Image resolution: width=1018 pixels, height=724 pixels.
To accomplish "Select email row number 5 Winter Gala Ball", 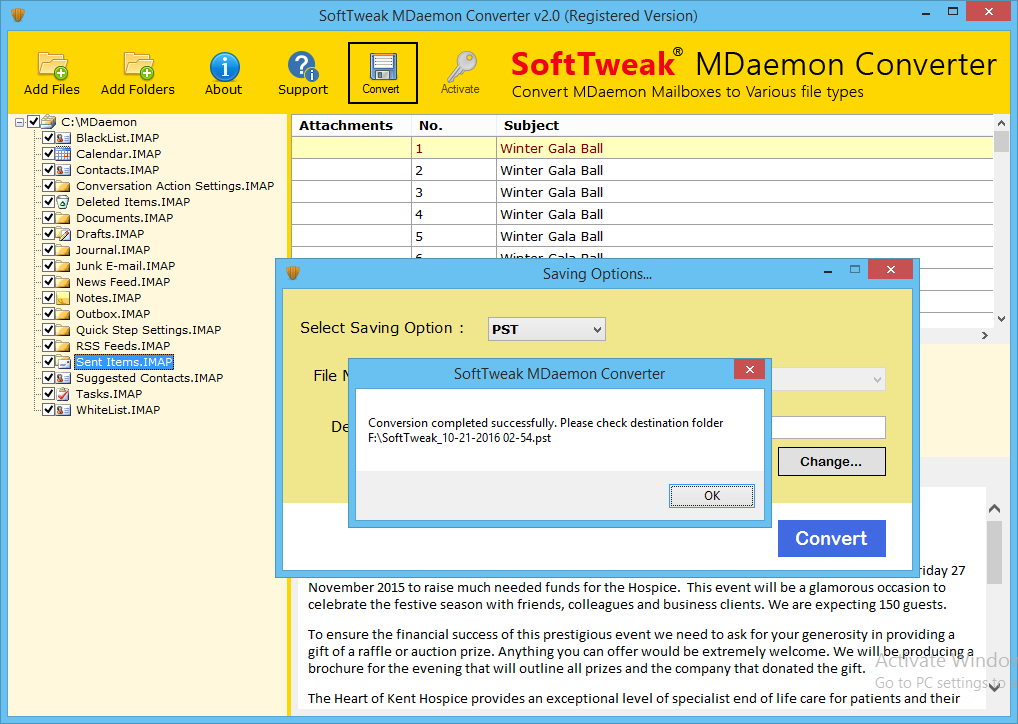I will (x=642, y=236).
